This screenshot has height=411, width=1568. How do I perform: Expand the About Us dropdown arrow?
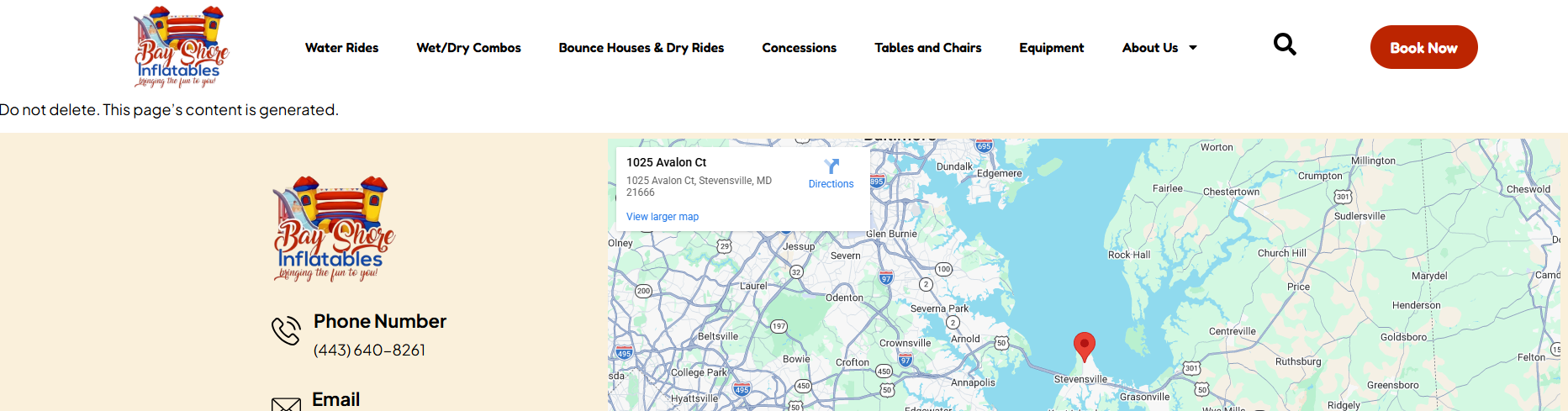[1193, 48]
